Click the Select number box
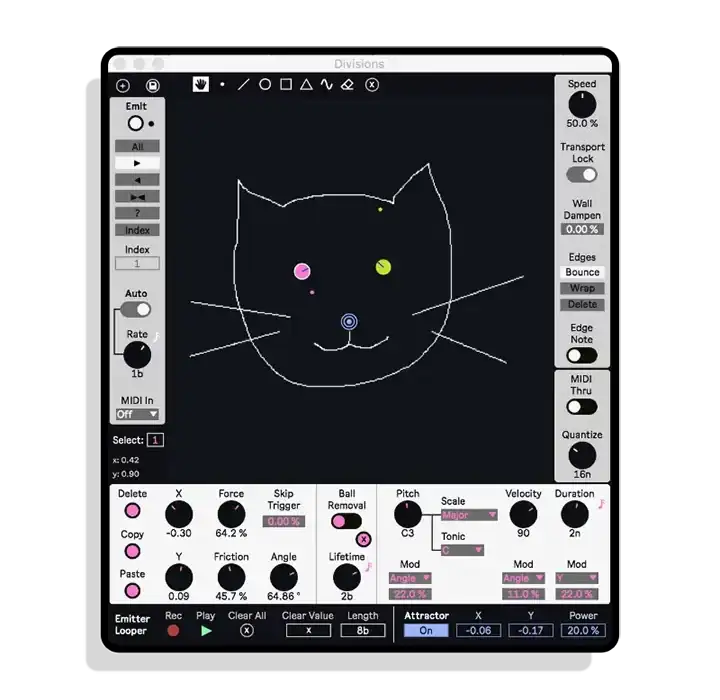 coord(155,440)
